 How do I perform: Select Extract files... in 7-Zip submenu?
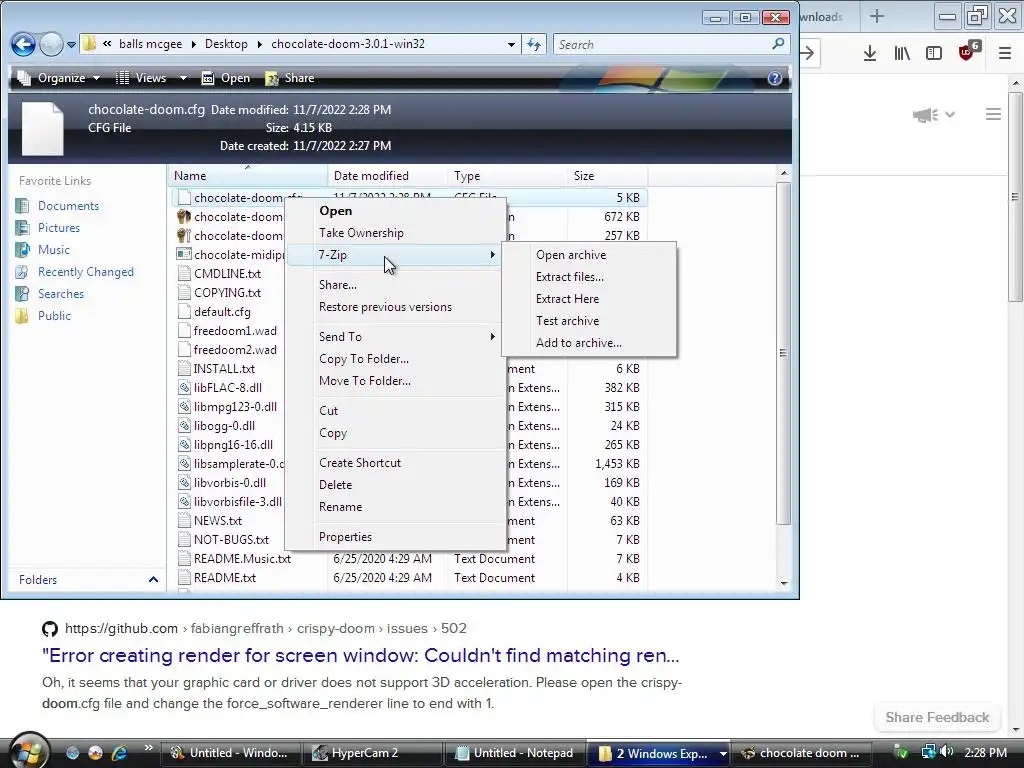[589, 277]
